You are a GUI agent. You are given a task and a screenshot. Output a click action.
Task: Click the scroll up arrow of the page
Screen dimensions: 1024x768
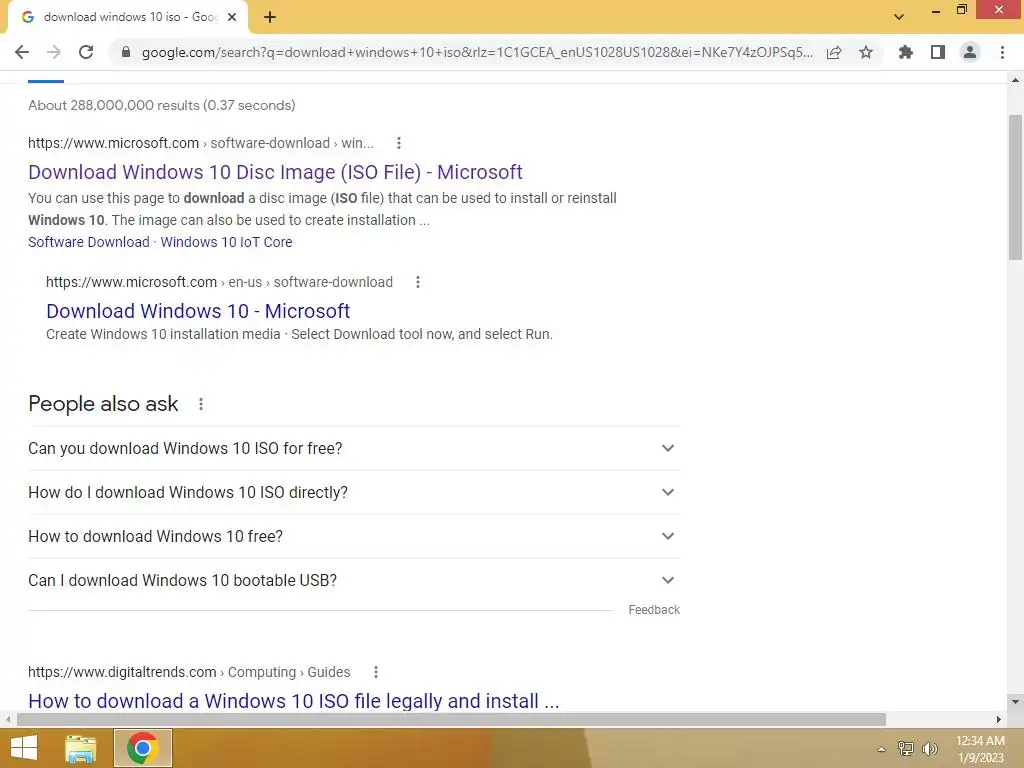[1015, 80]
